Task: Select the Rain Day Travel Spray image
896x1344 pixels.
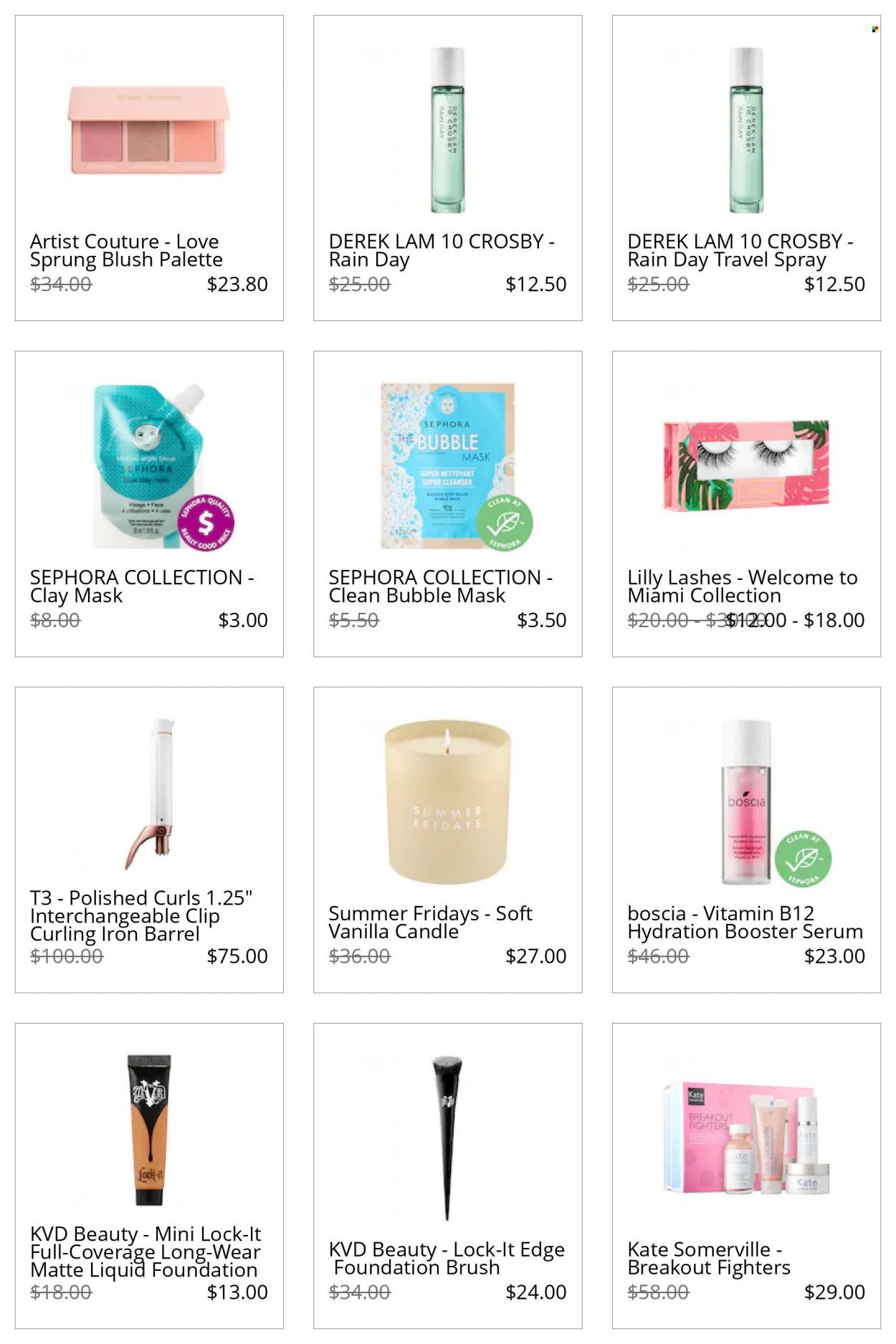Action: (x=746, y=130)
